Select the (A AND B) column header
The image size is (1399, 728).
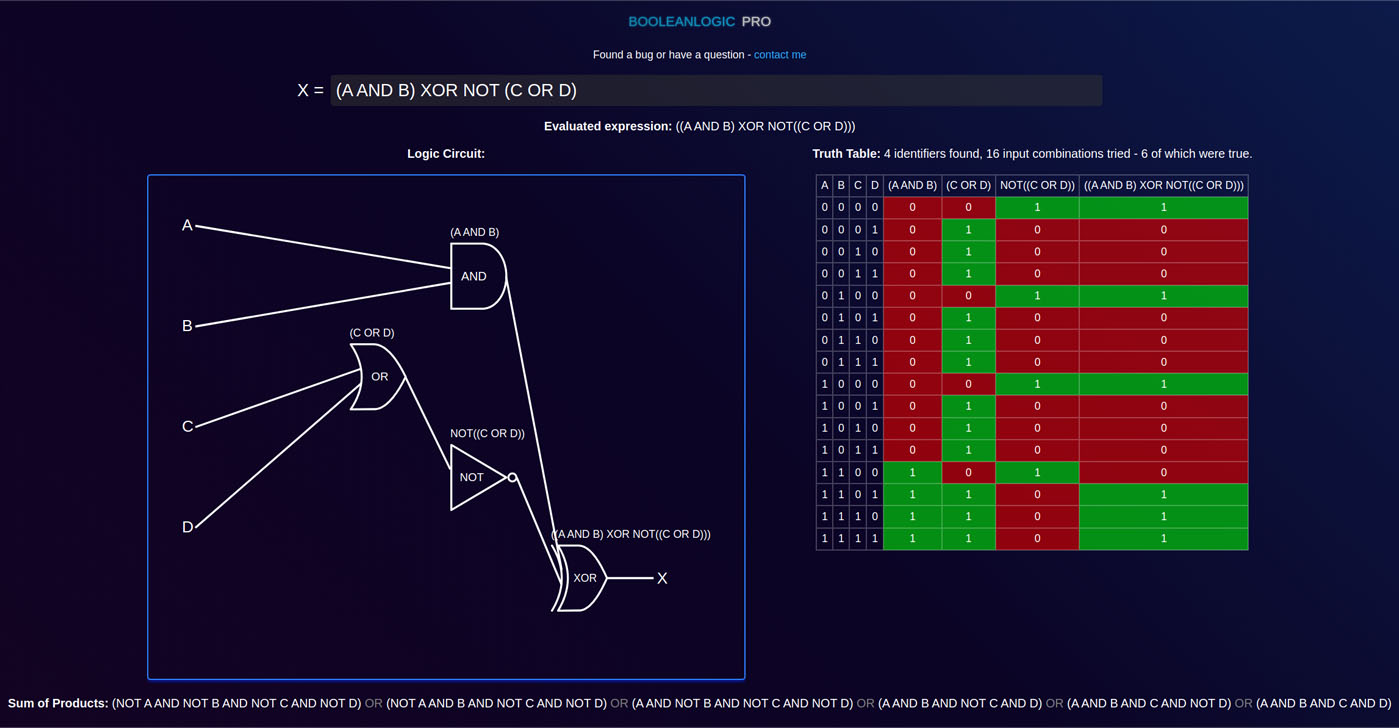coord(912,185)
